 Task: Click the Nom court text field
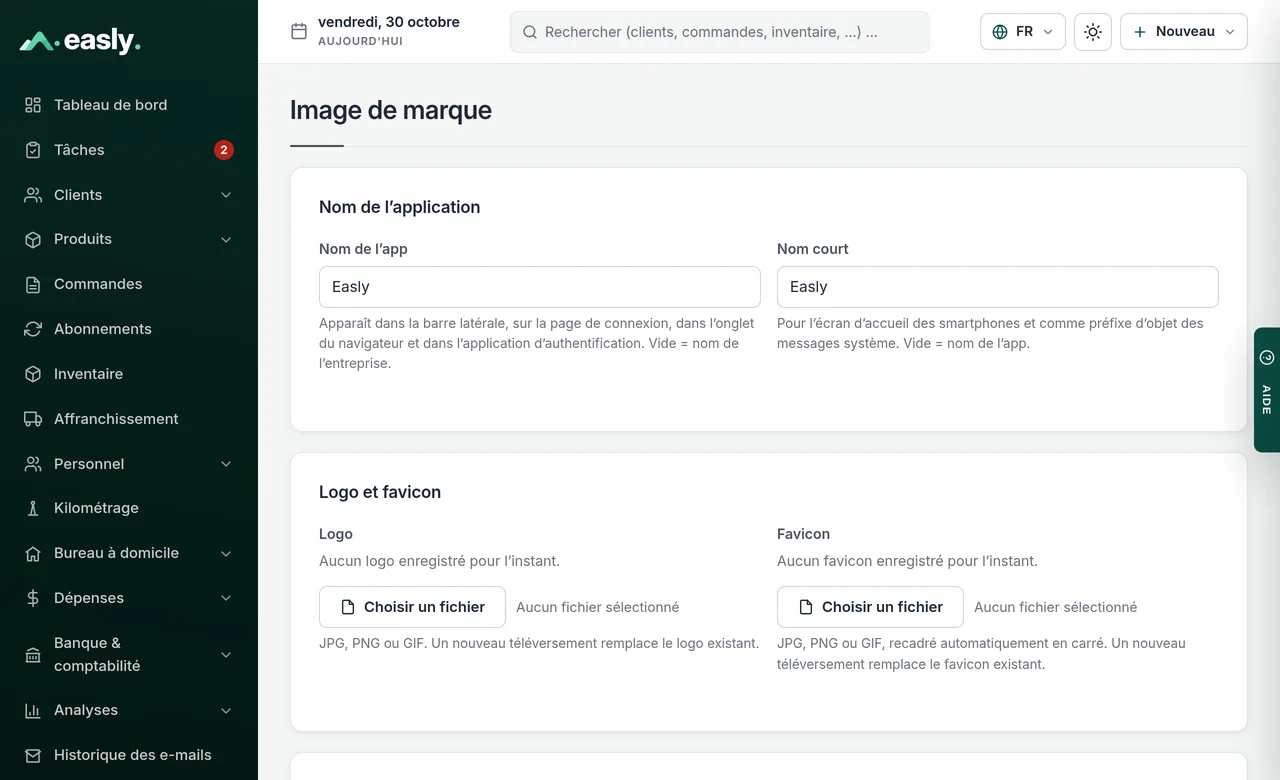click(998, 287)
